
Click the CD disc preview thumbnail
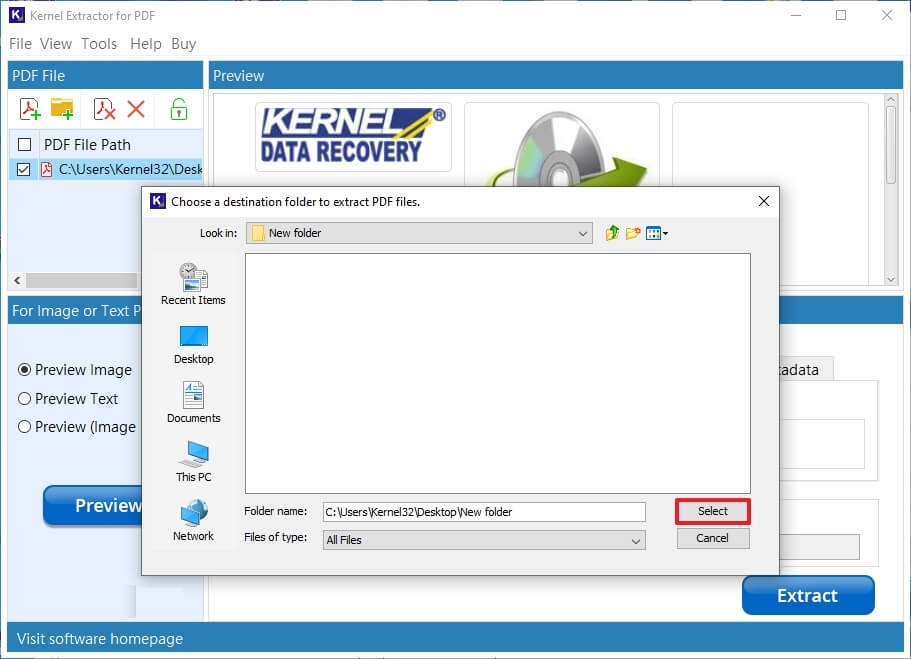[562, 145]
